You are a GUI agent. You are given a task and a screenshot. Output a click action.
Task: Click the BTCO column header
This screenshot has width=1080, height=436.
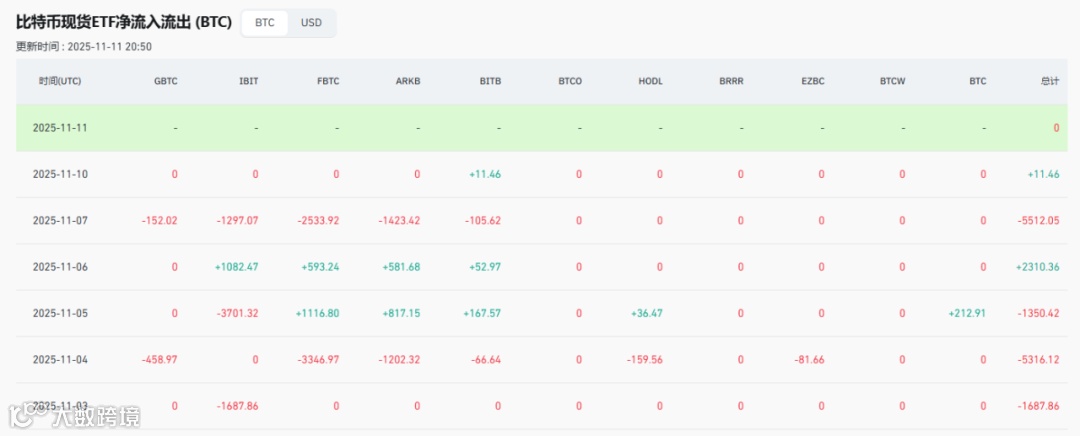tap(570, 81)
